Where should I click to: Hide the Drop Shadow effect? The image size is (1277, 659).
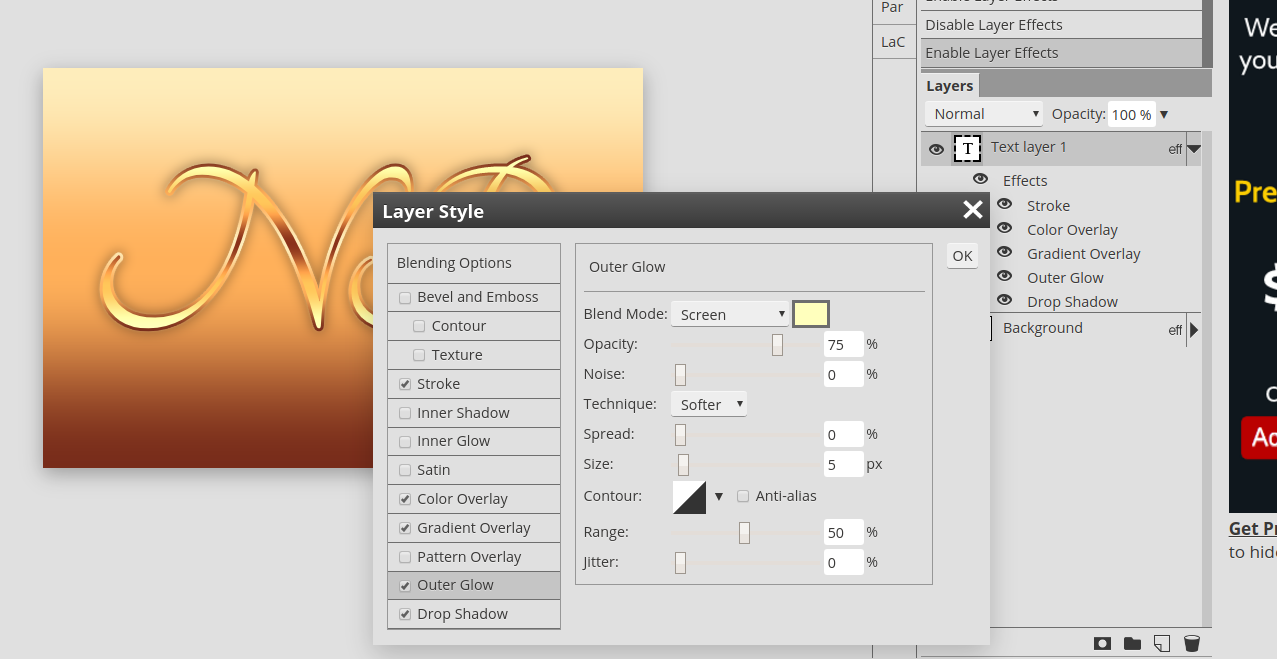point(1004,299)
